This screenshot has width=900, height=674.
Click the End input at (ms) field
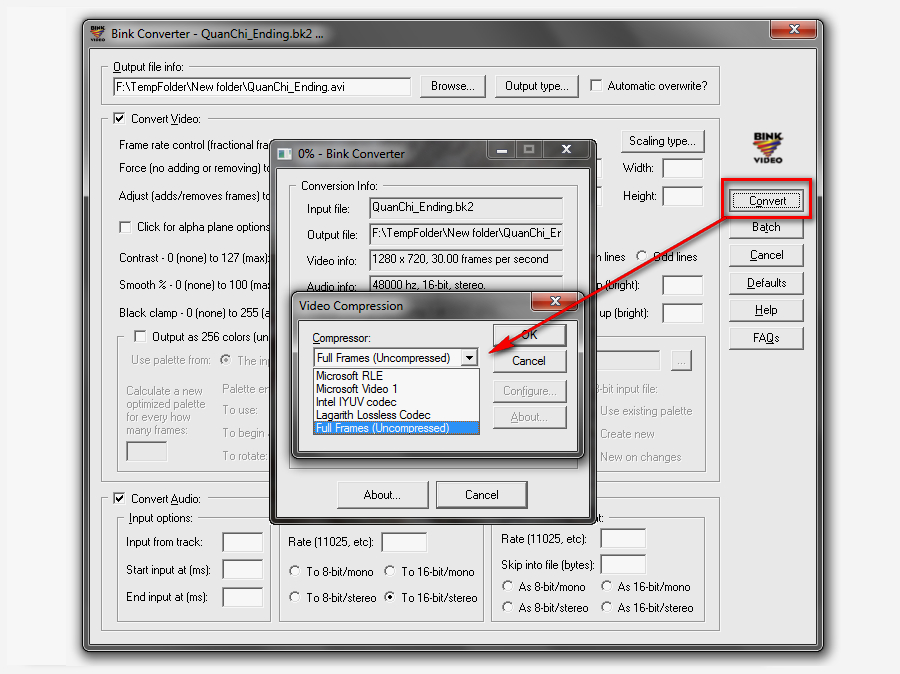(x=243, y=597)
